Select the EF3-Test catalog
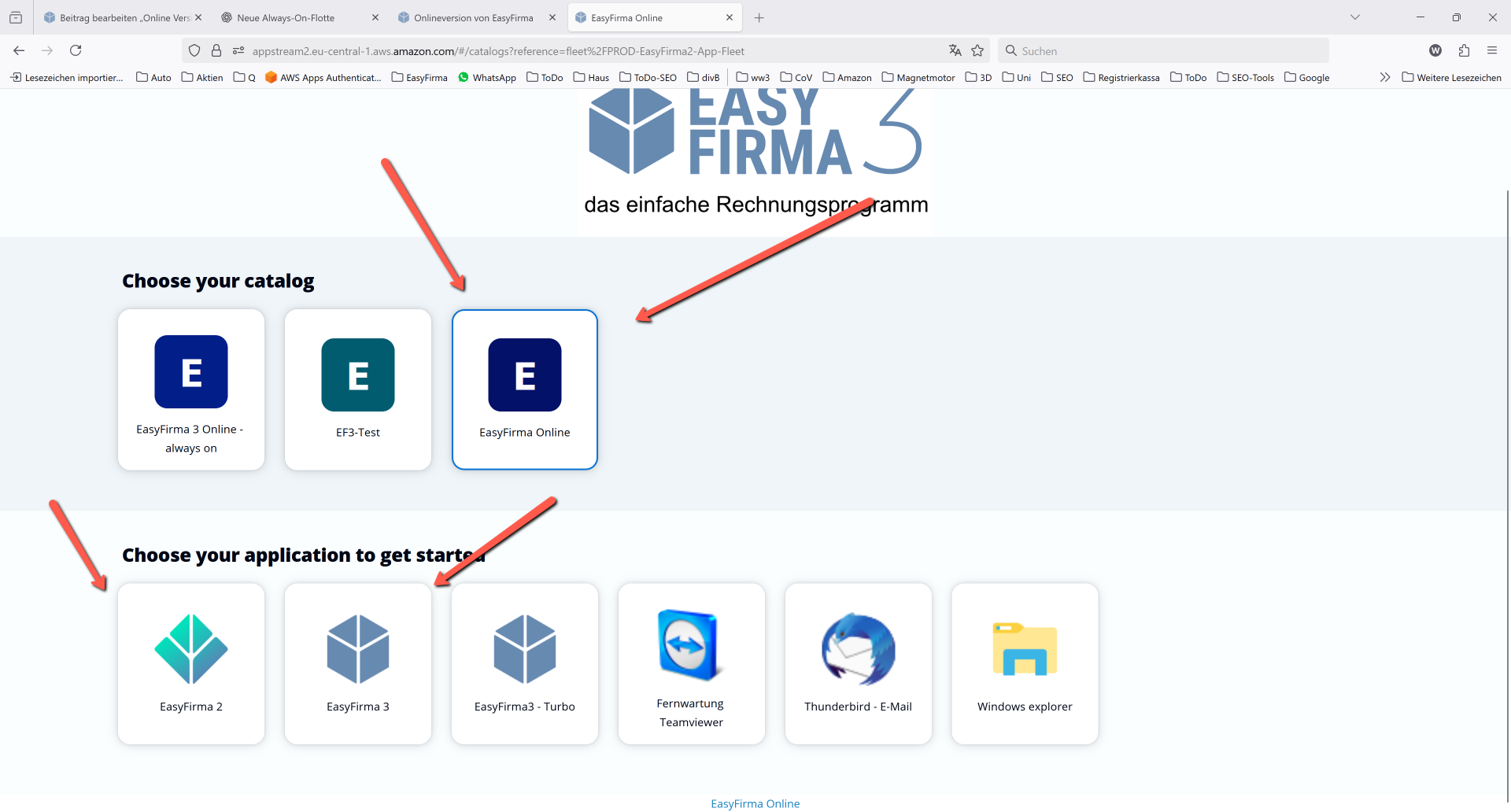Screen dimensions: 1511x812 [358, 389]
